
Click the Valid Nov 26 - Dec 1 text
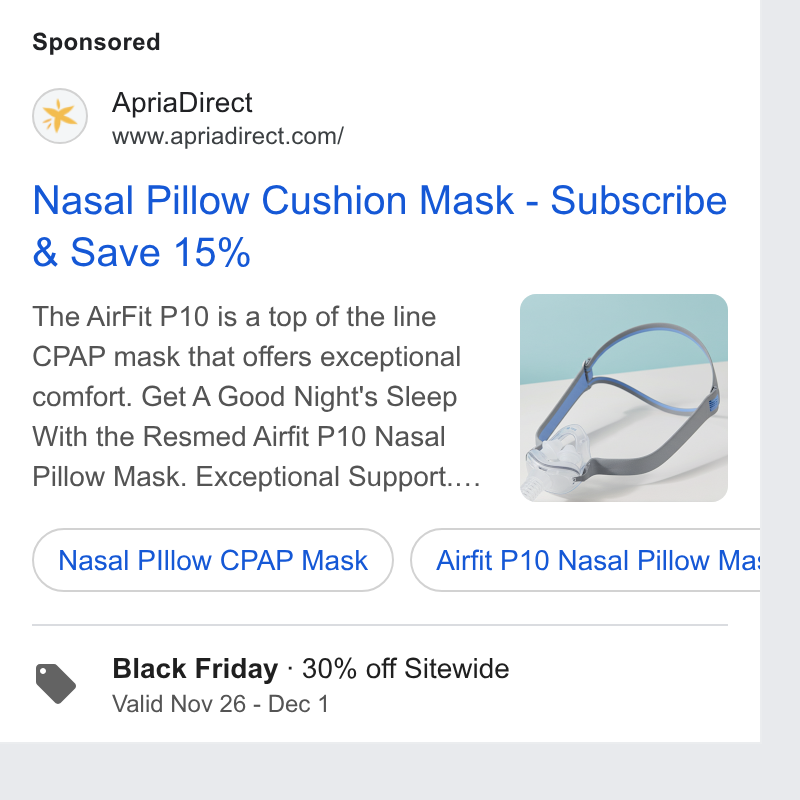[220, 704]
